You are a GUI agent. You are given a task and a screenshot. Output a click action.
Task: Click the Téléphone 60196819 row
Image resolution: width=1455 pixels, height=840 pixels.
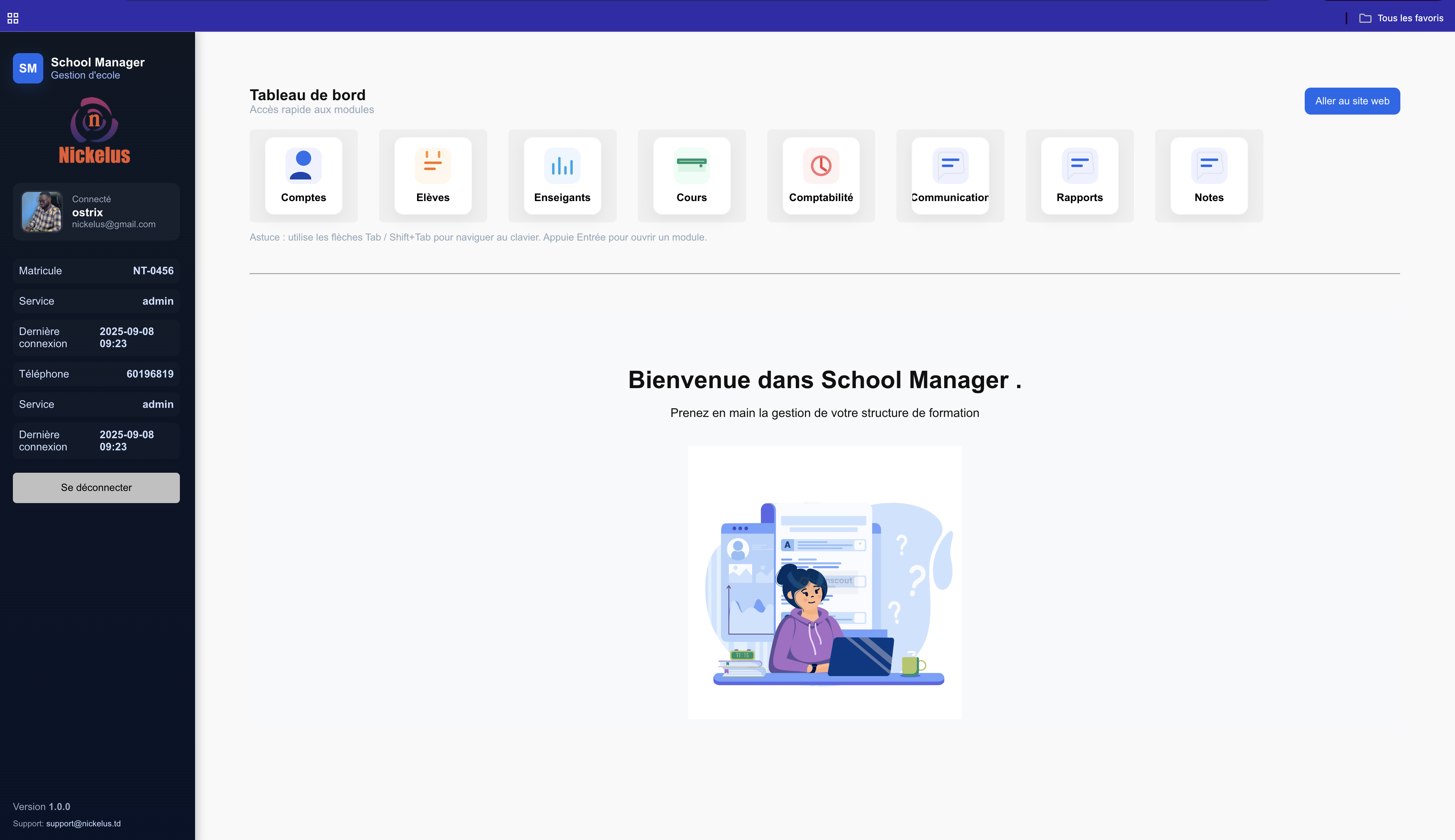[96, 374]
